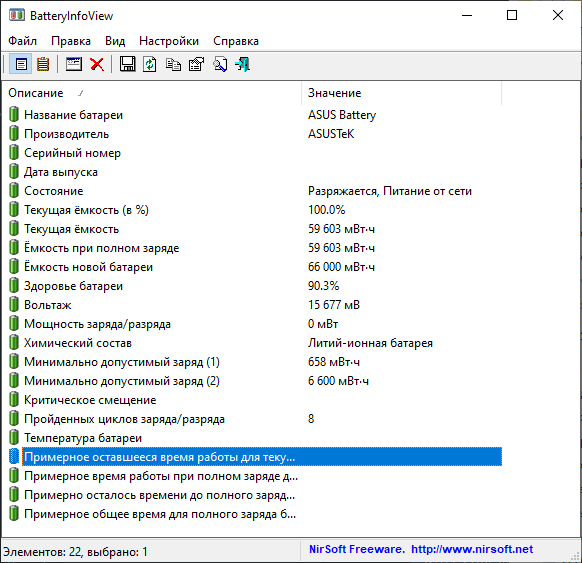Click the Find magnifier toolbar icon
This screenshot has height=563, width=582.
220,65
